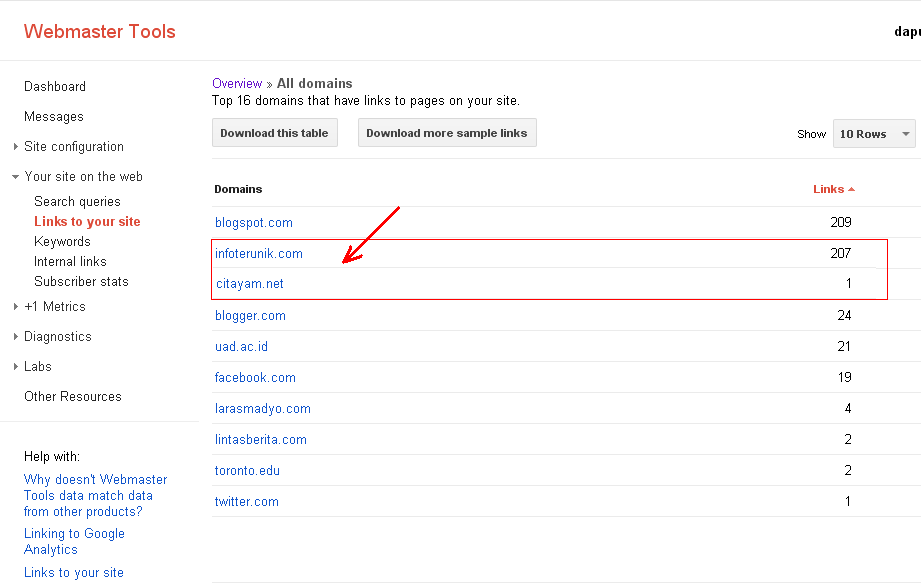Open the uad.ac.id domain link
Viewport: 921px width, 583px height.
(241, 346)
